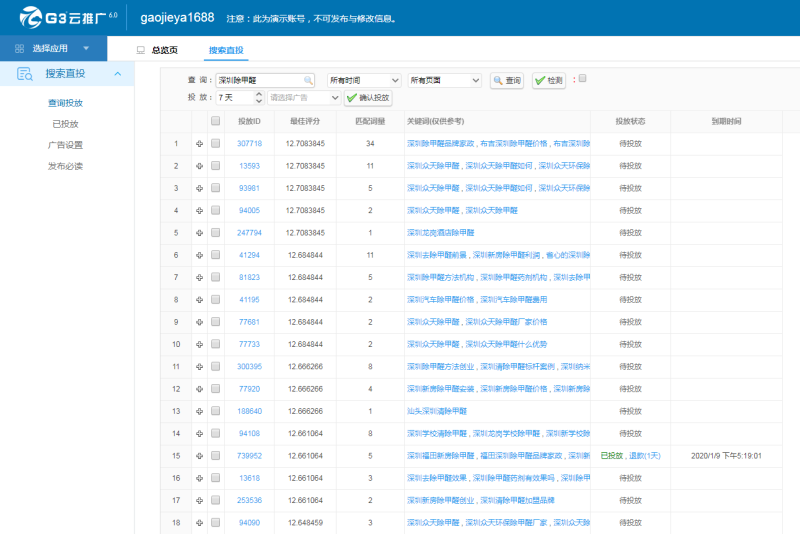Image resolution: width=800 pixels, height=534 pixels.
Task: Check the box for row 307718
Action: tap(215, 143)
